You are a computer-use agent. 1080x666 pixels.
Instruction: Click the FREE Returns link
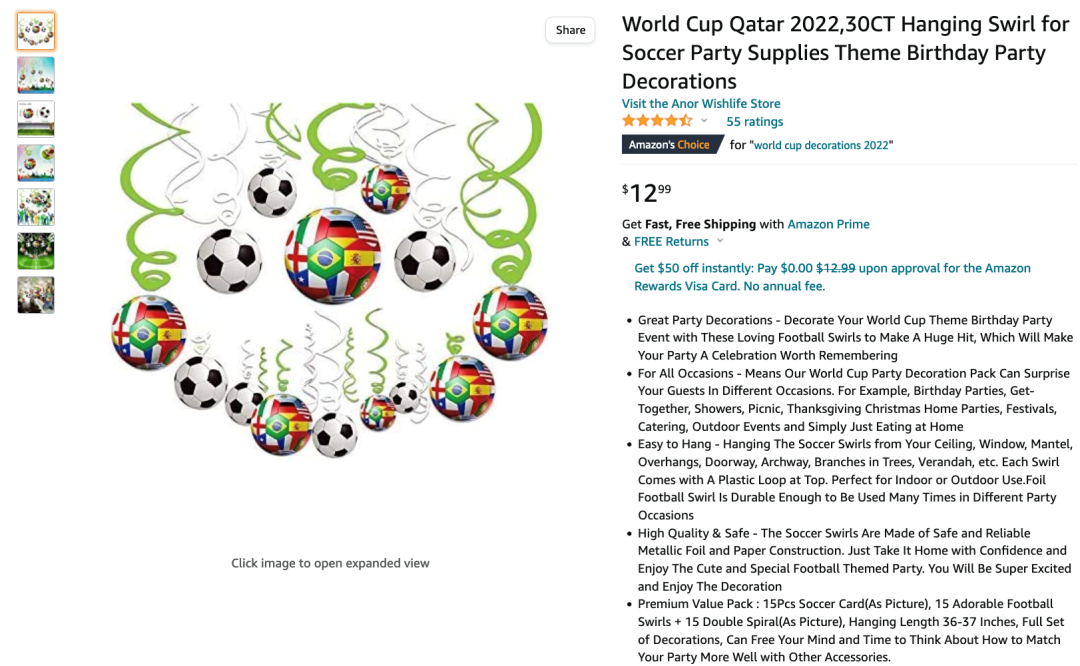coord(671,242)
